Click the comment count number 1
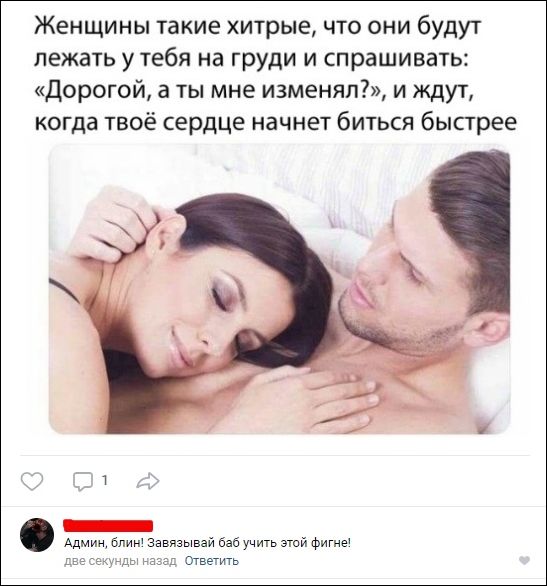The width and height of the screenshot is (547, 586). (105, 481)
